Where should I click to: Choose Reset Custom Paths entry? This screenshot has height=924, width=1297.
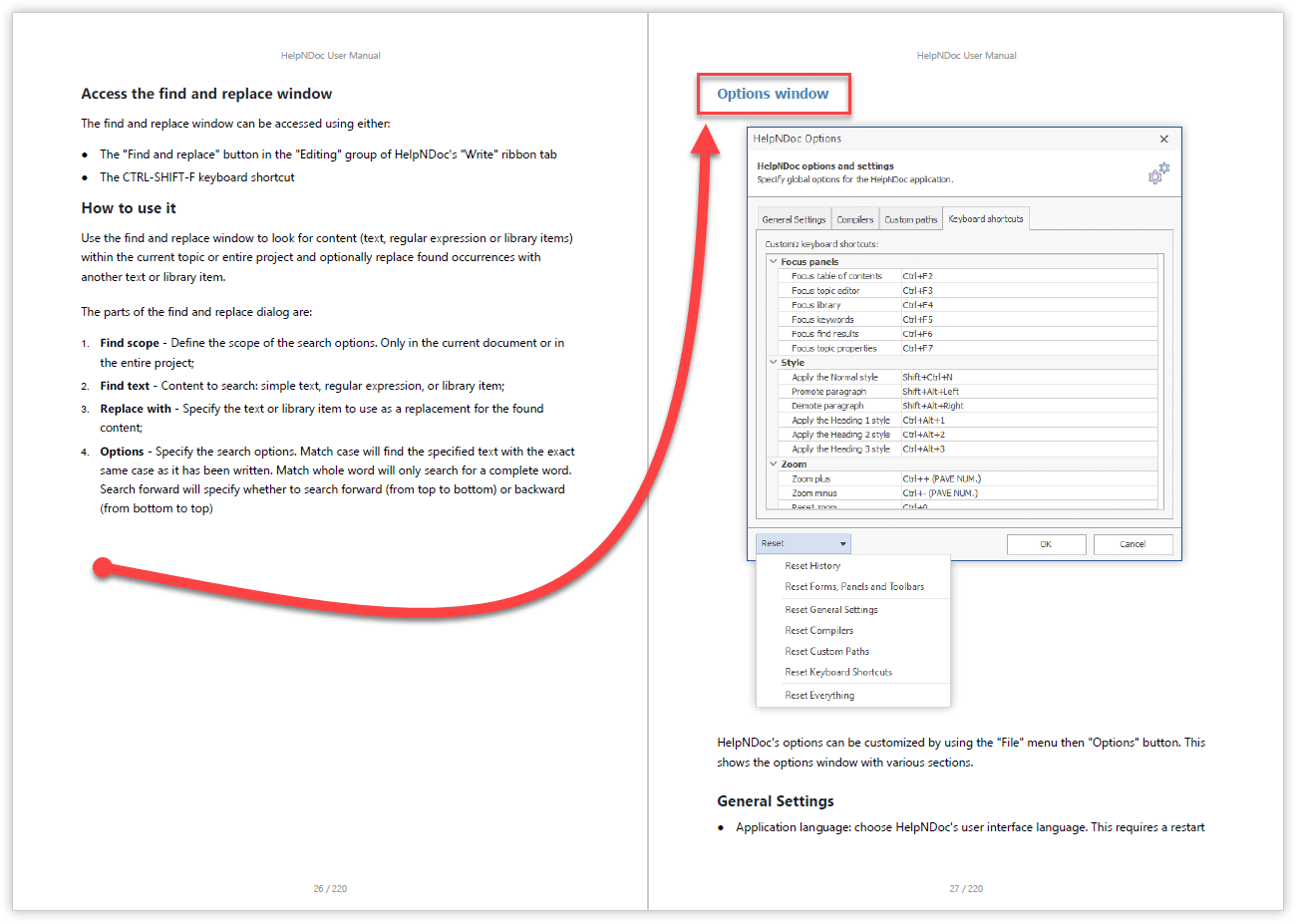[x=826, y=651]
